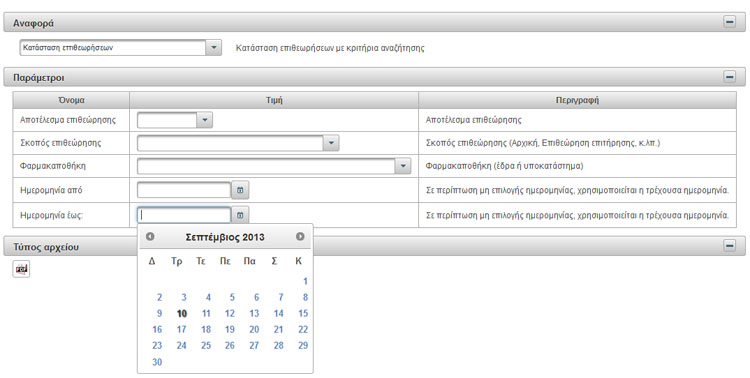Open the Κατάσταση επιθεωρήσεων report dropdown
This screenshot has height=378, width=750.
(x=214, y=47)
